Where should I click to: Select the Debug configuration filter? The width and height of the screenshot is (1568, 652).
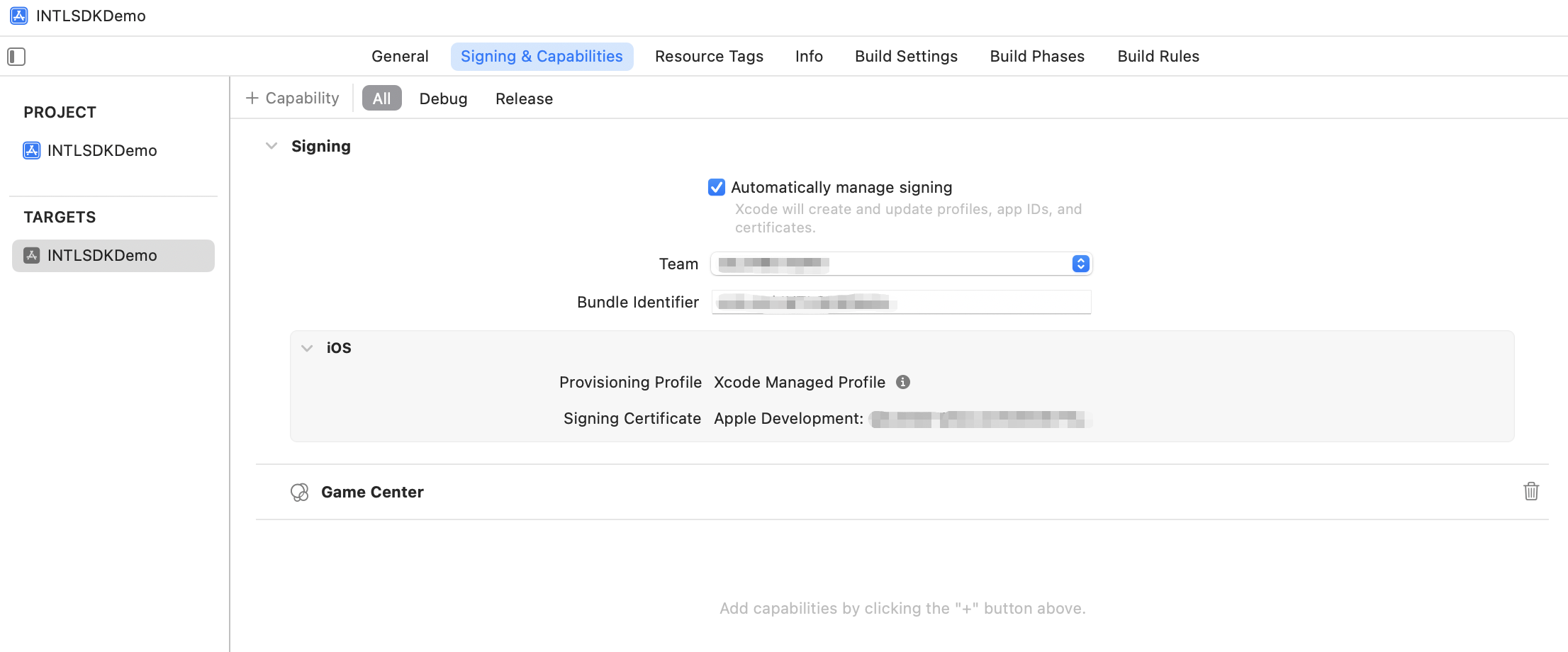(x=443, y=99)
